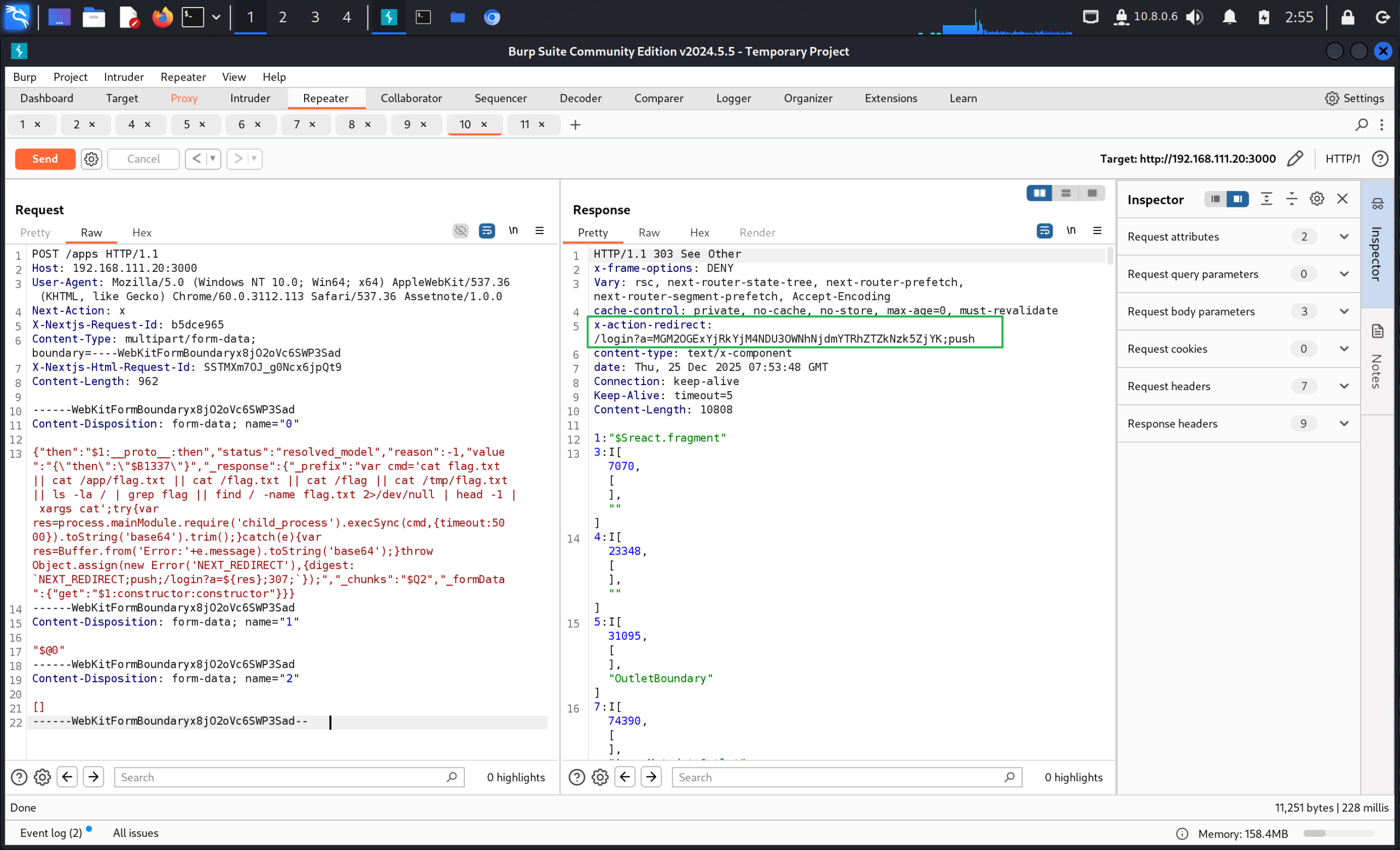Click the hamburger menu in the Request panel
This screenshot has height=850, width=1400.
click(x=539, y=231)
